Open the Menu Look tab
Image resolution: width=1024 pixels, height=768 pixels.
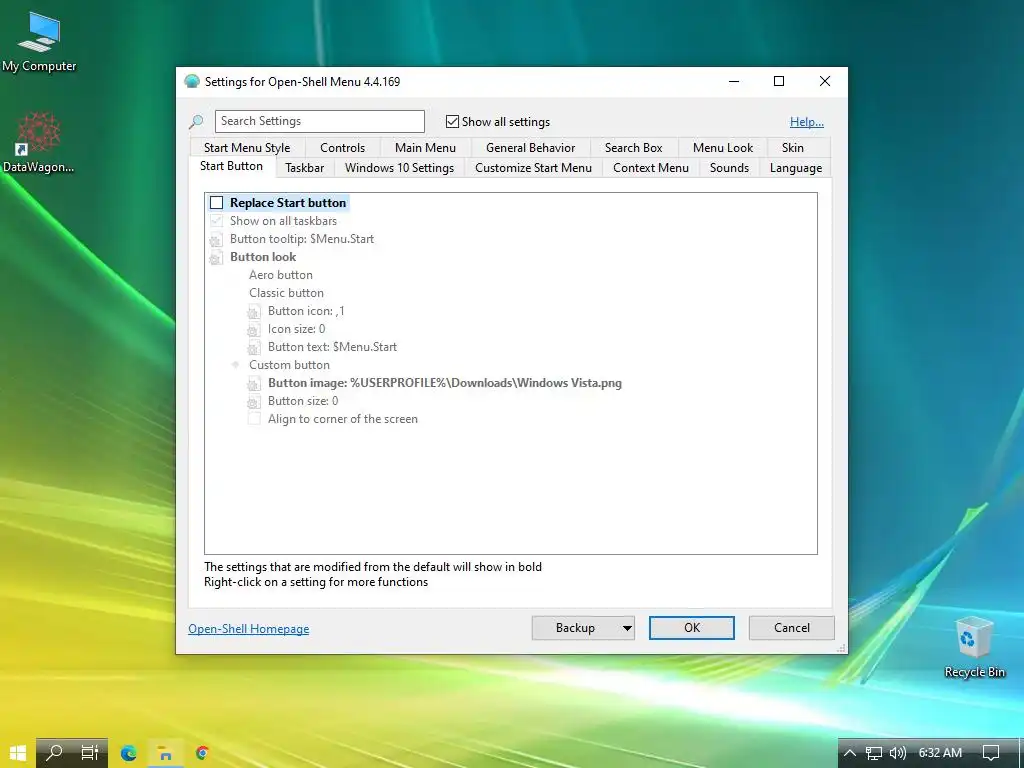723,148
